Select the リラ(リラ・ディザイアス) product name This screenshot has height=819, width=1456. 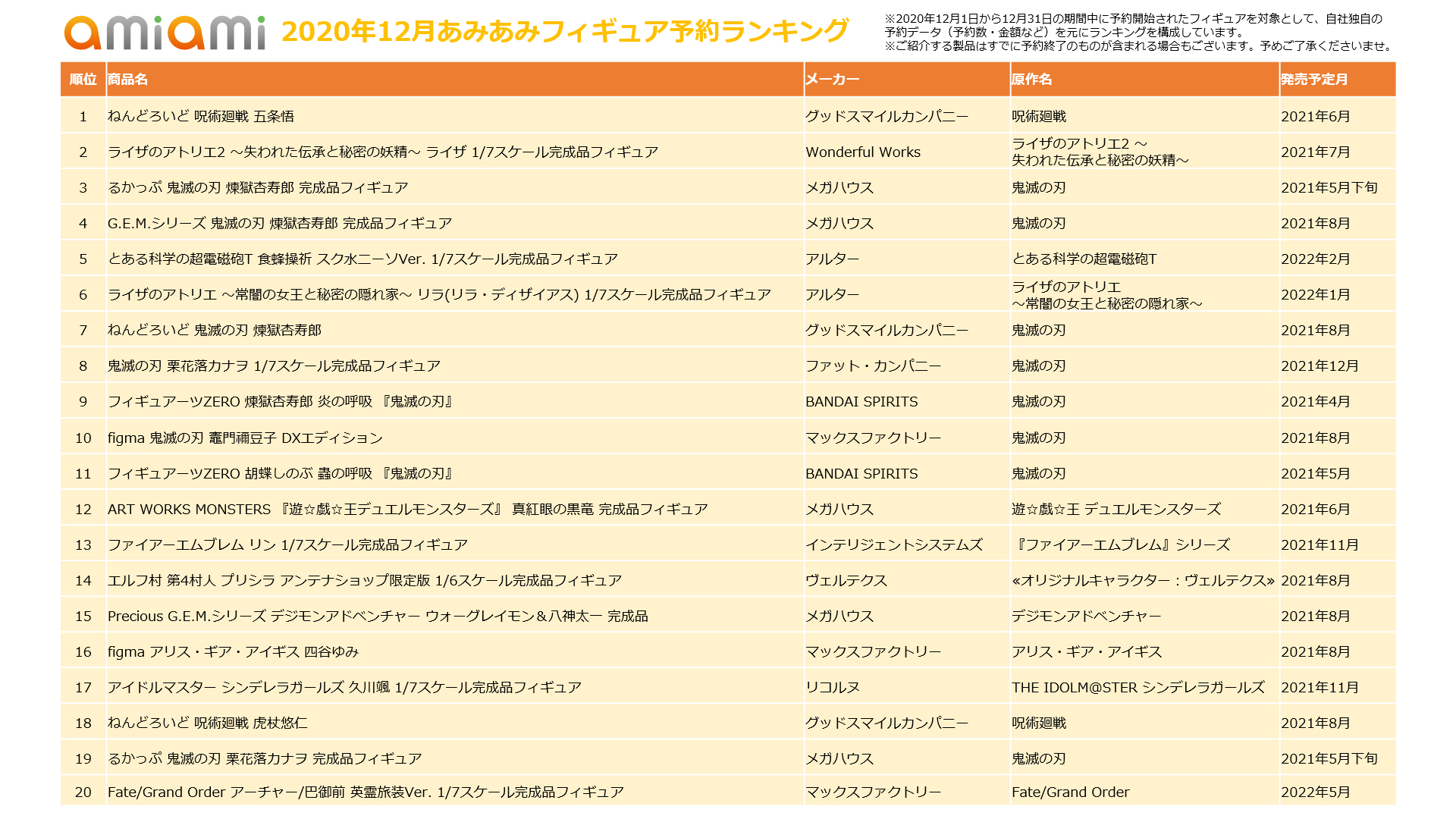point(439,294)
